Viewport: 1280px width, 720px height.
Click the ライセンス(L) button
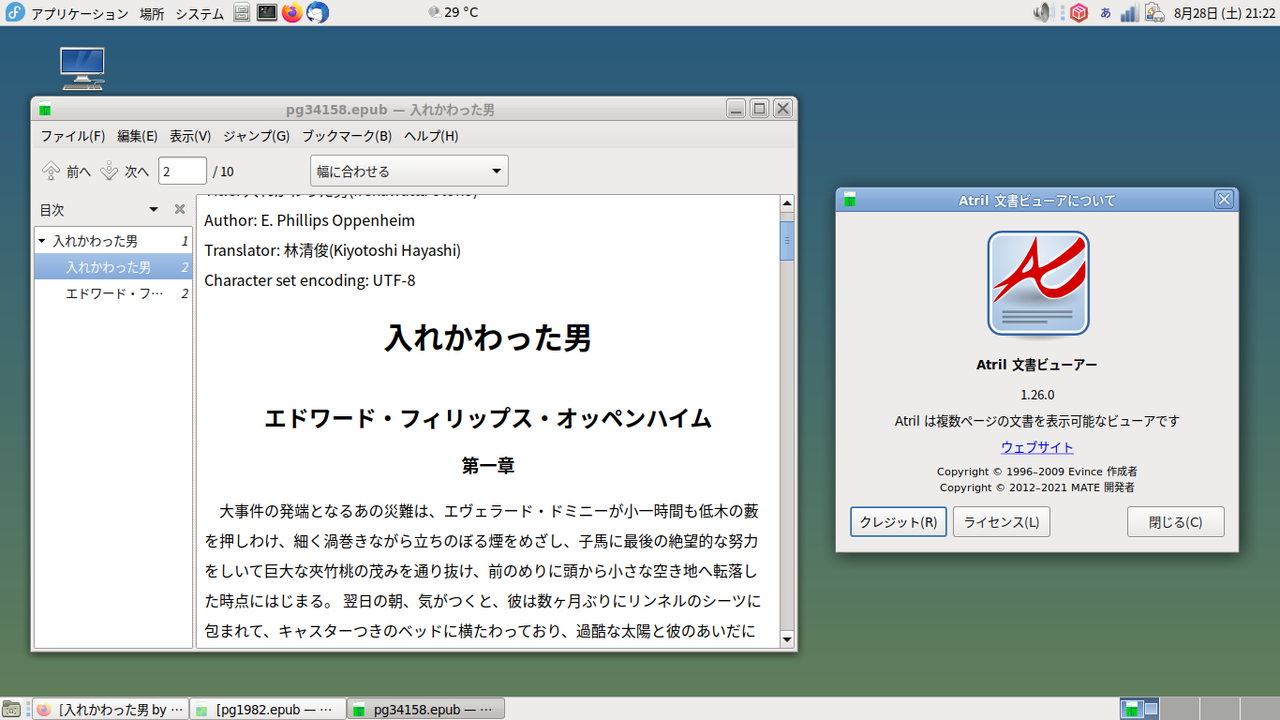(1001, 522)
